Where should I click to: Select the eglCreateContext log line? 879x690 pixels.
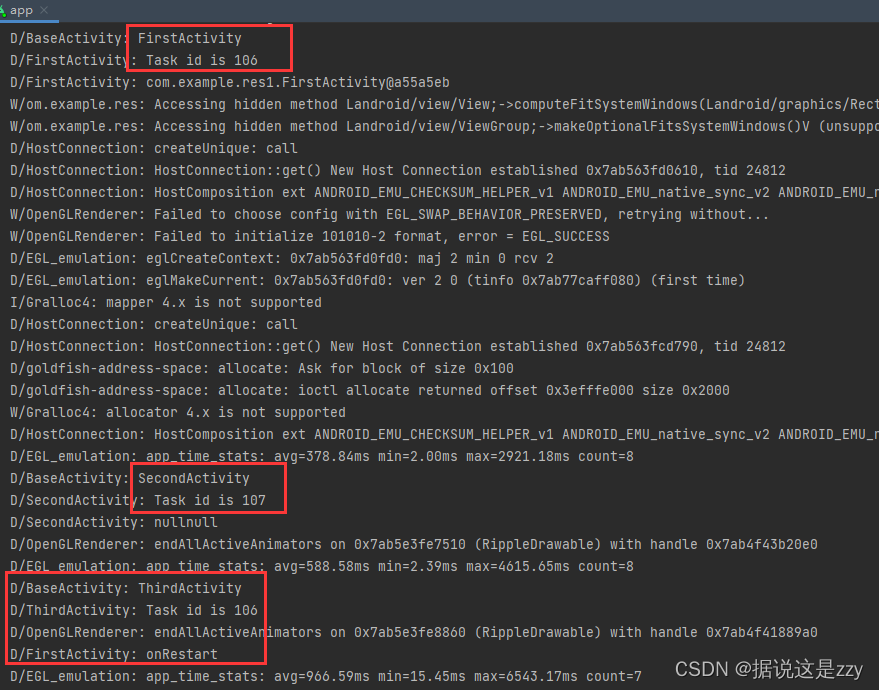point(282,258)
